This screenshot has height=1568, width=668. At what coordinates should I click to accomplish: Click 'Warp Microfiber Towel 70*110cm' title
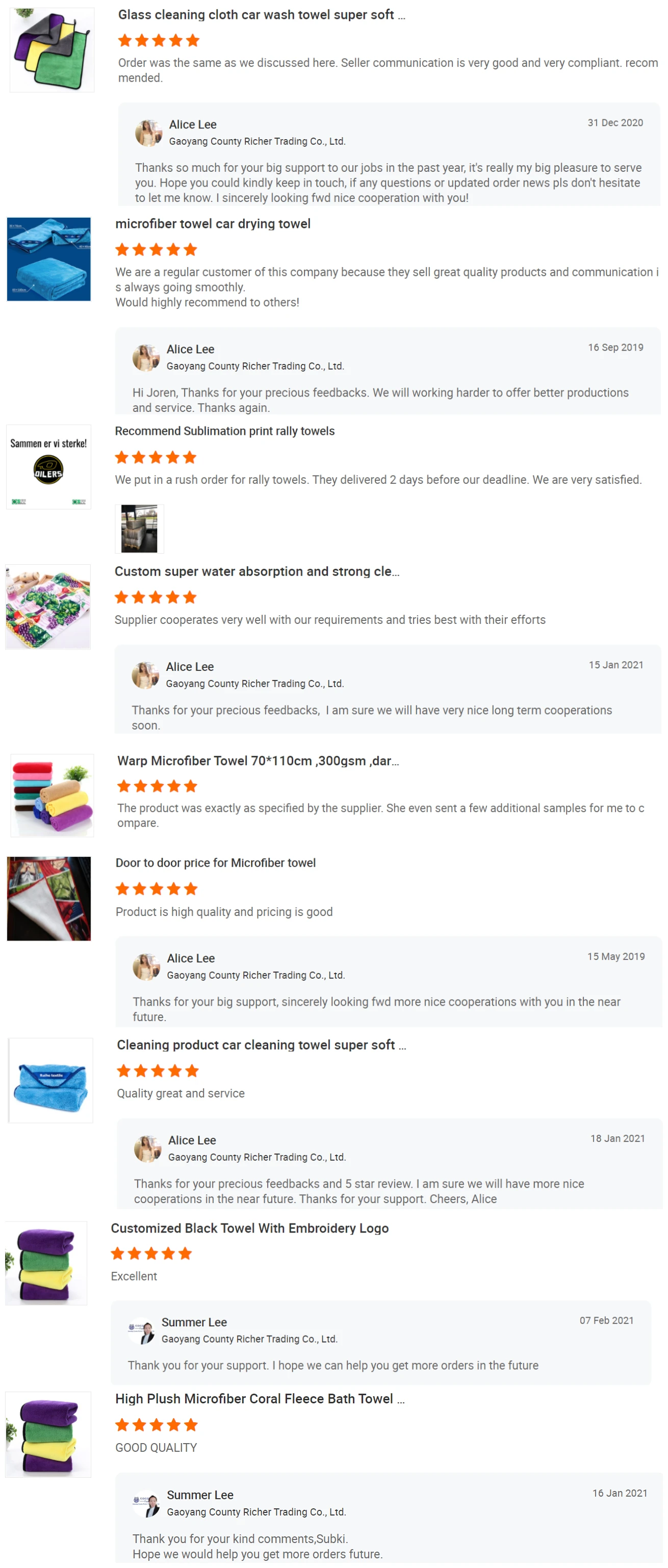pyautogui.click(x=258, y=760)
